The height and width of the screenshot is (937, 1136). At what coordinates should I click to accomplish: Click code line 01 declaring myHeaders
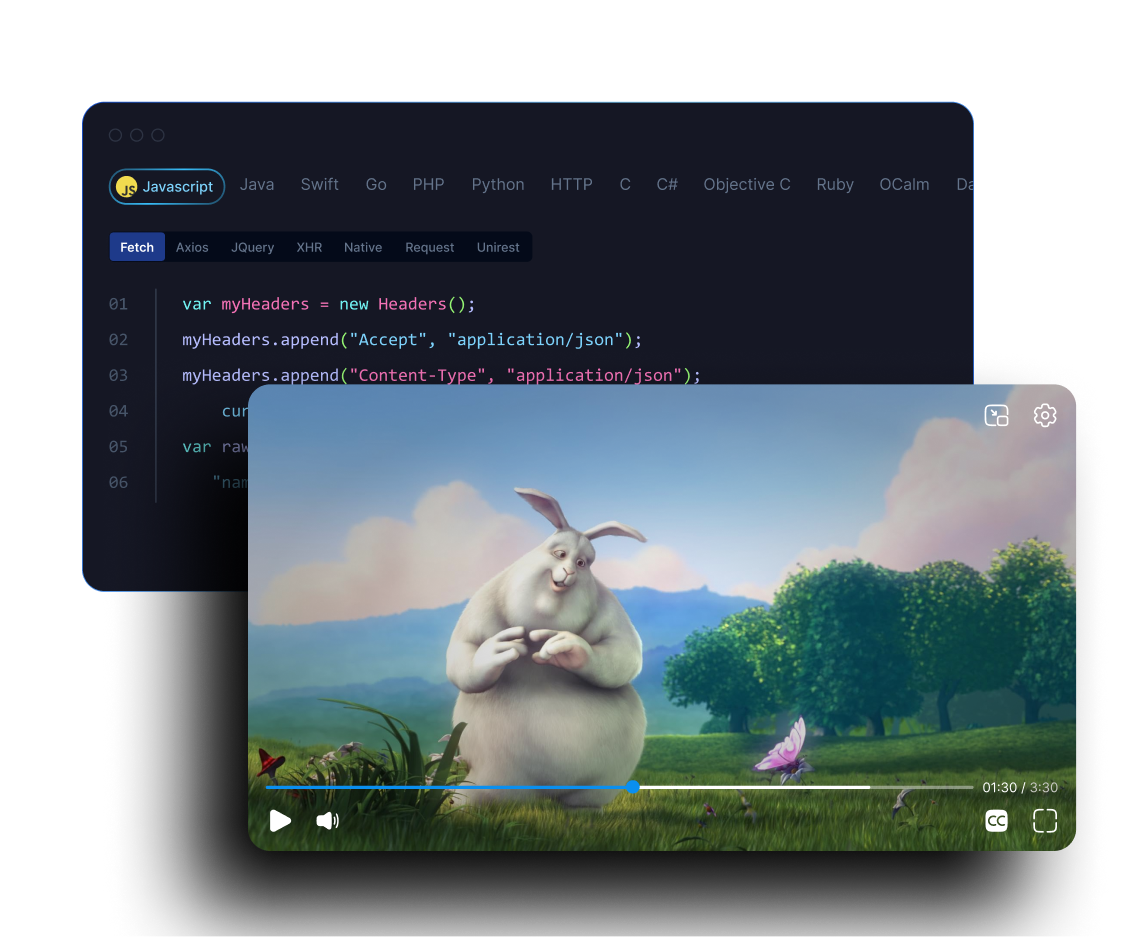(328, 304)
